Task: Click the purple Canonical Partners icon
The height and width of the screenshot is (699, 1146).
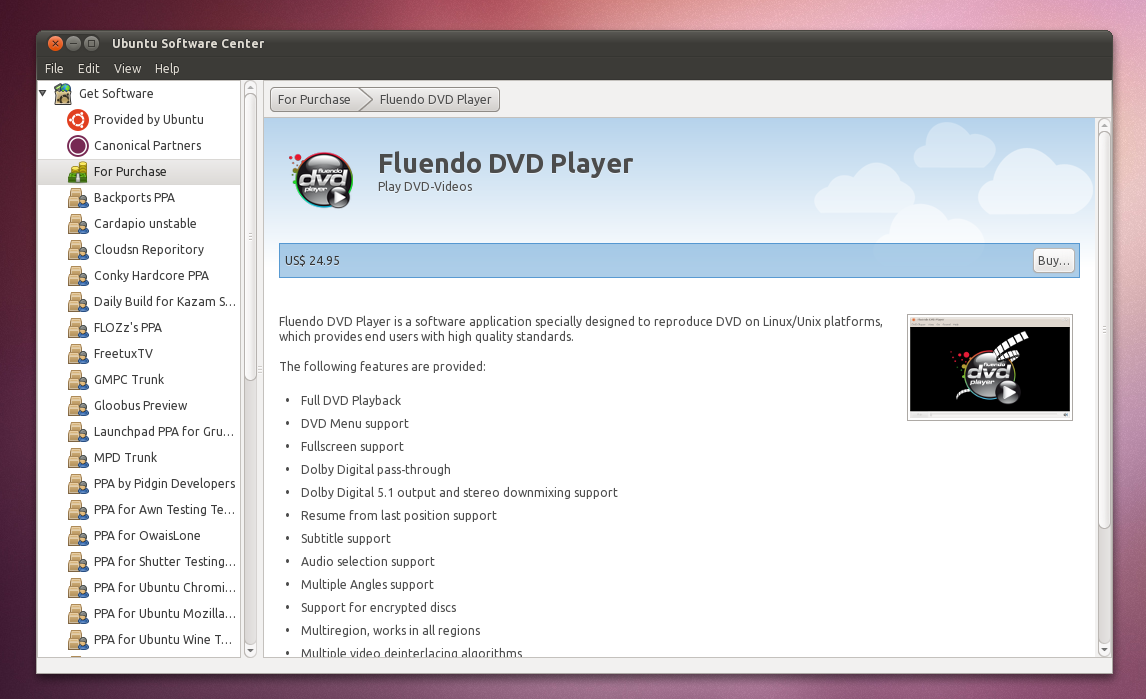Action: point(77,146)
